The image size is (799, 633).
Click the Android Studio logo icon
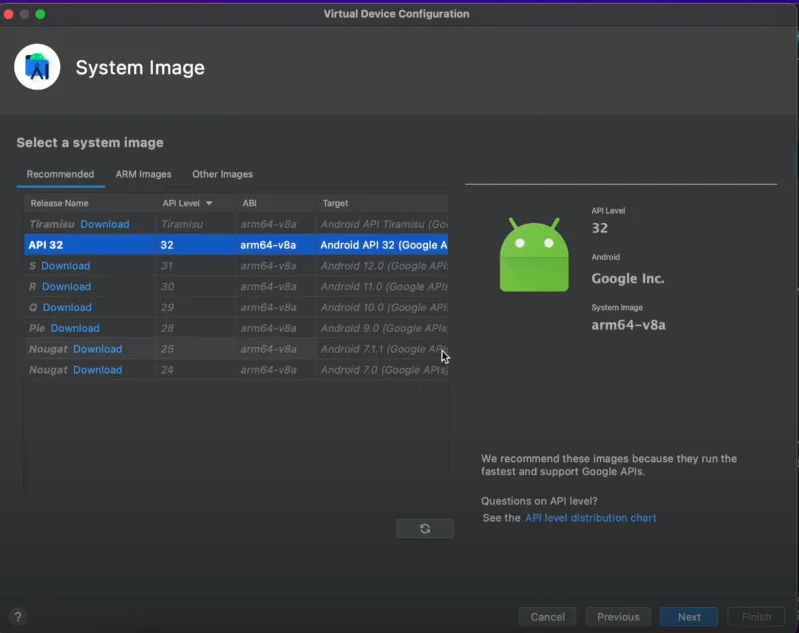click(38, 67)
